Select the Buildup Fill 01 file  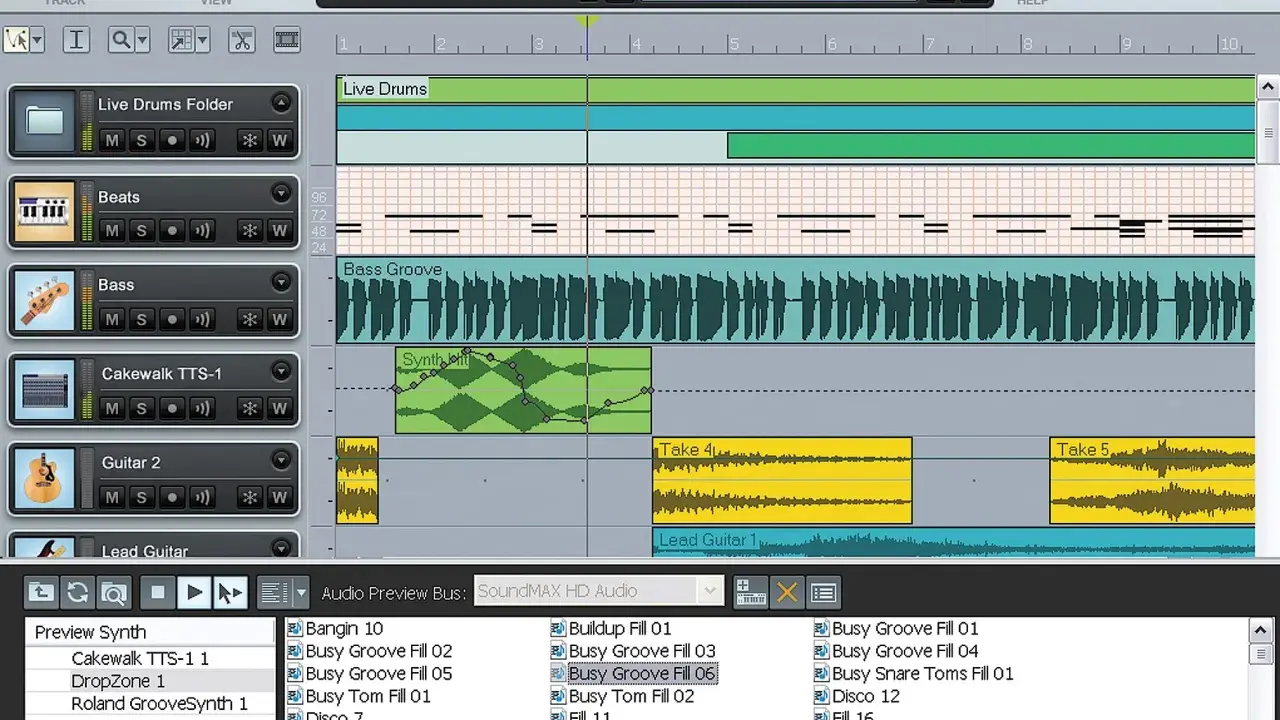click(620, 629)
